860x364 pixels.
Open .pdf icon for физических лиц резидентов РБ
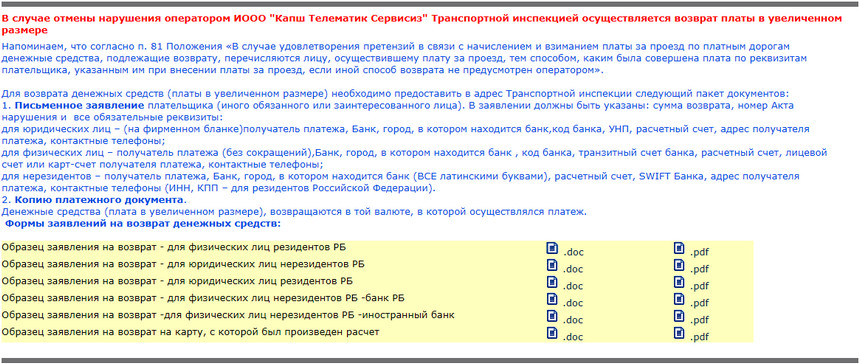point(680,248)
